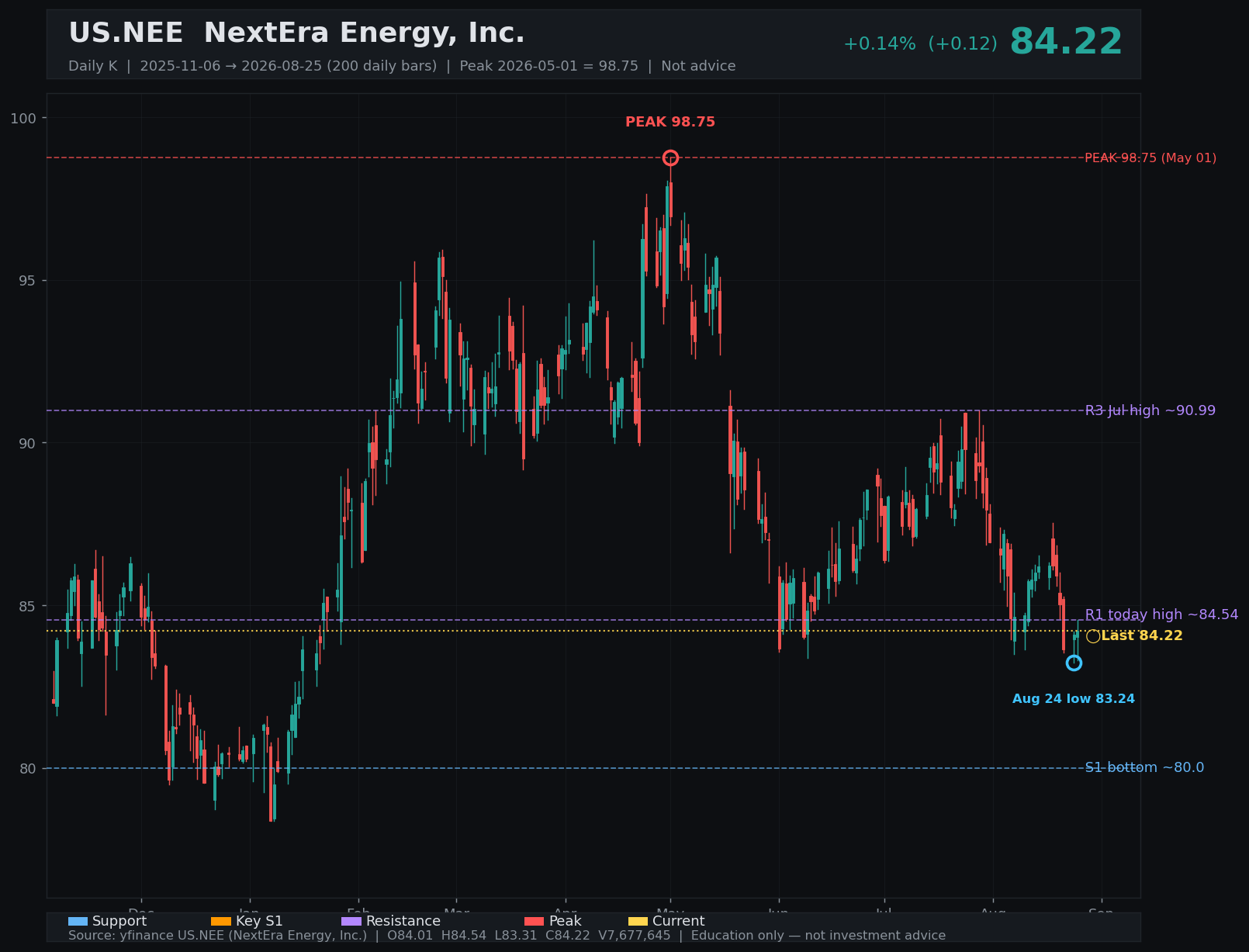Click the y-axis tick label 80

click(27, 768)
